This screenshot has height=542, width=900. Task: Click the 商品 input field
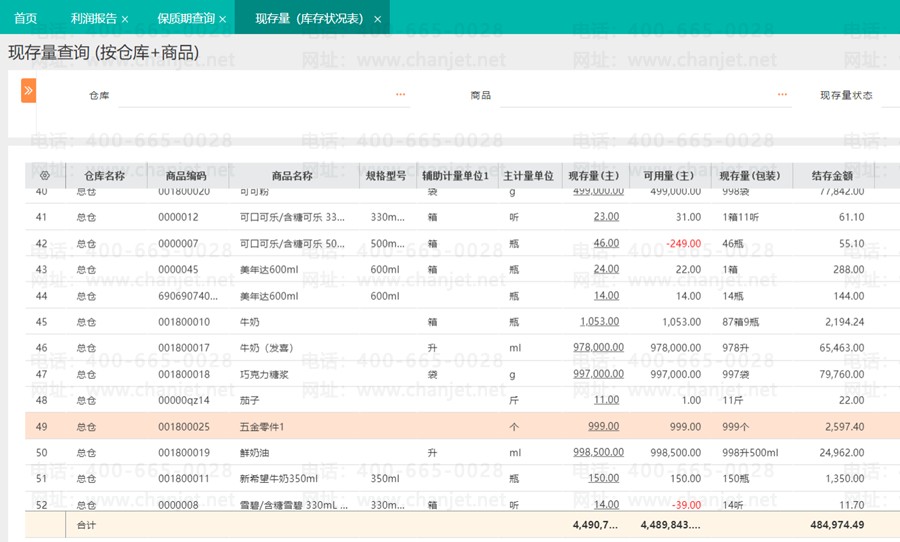(x=646, y=96)
